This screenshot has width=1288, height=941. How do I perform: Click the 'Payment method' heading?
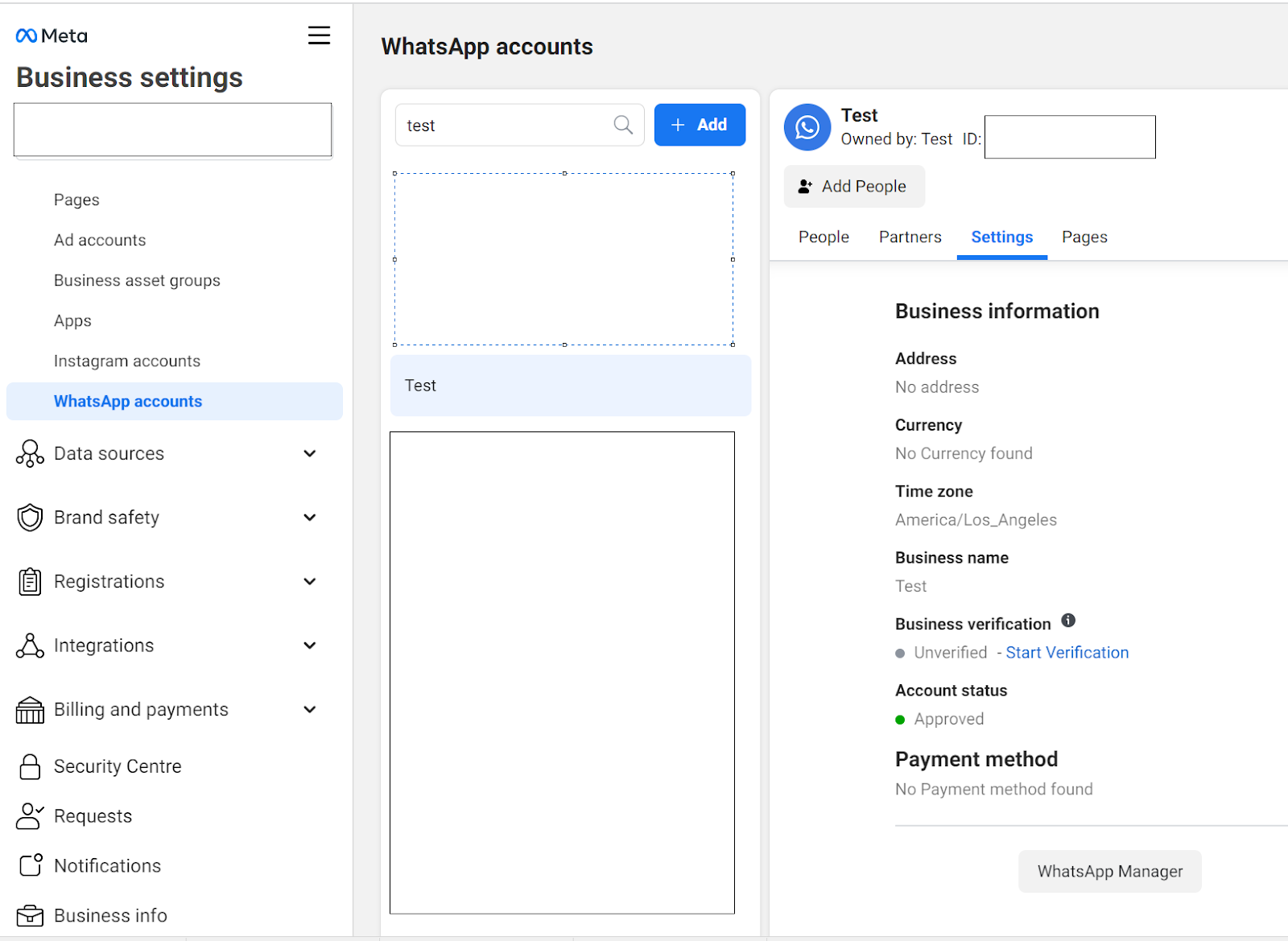pos(976,759)
